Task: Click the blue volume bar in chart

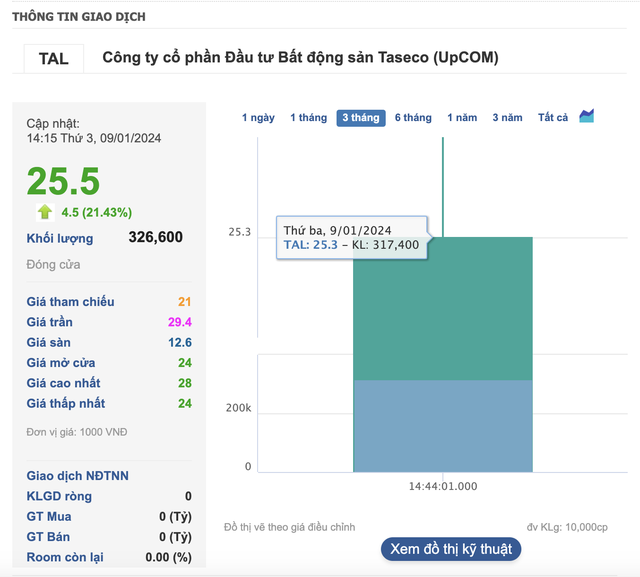Action: tap(442, 425)
